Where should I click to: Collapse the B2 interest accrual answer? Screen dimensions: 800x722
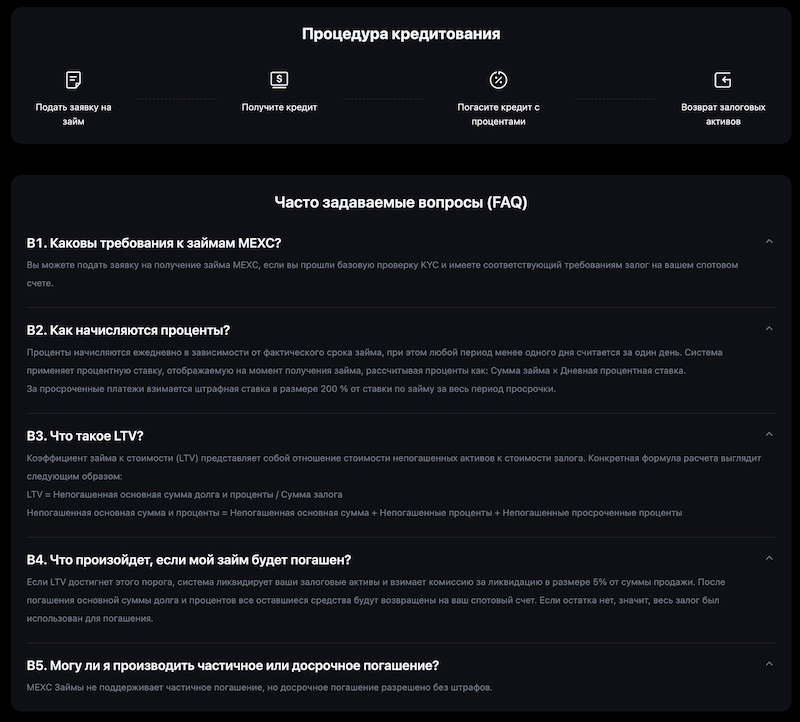click(769, 327)
